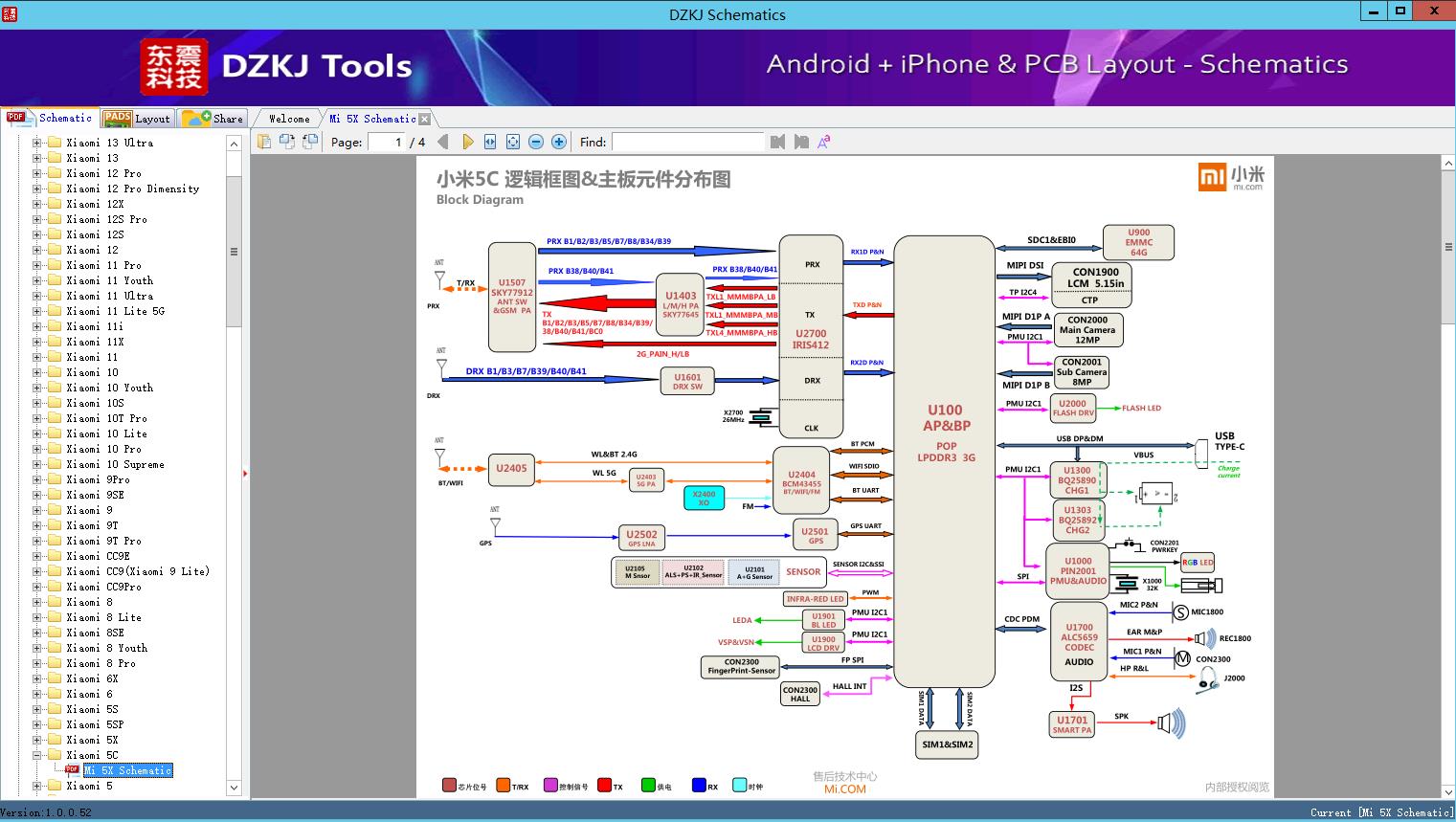Open the Share tab

click(x=213, y=119)
